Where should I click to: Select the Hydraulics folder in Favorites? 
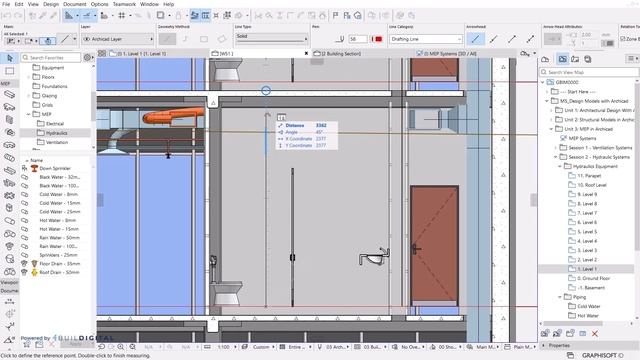56,133
